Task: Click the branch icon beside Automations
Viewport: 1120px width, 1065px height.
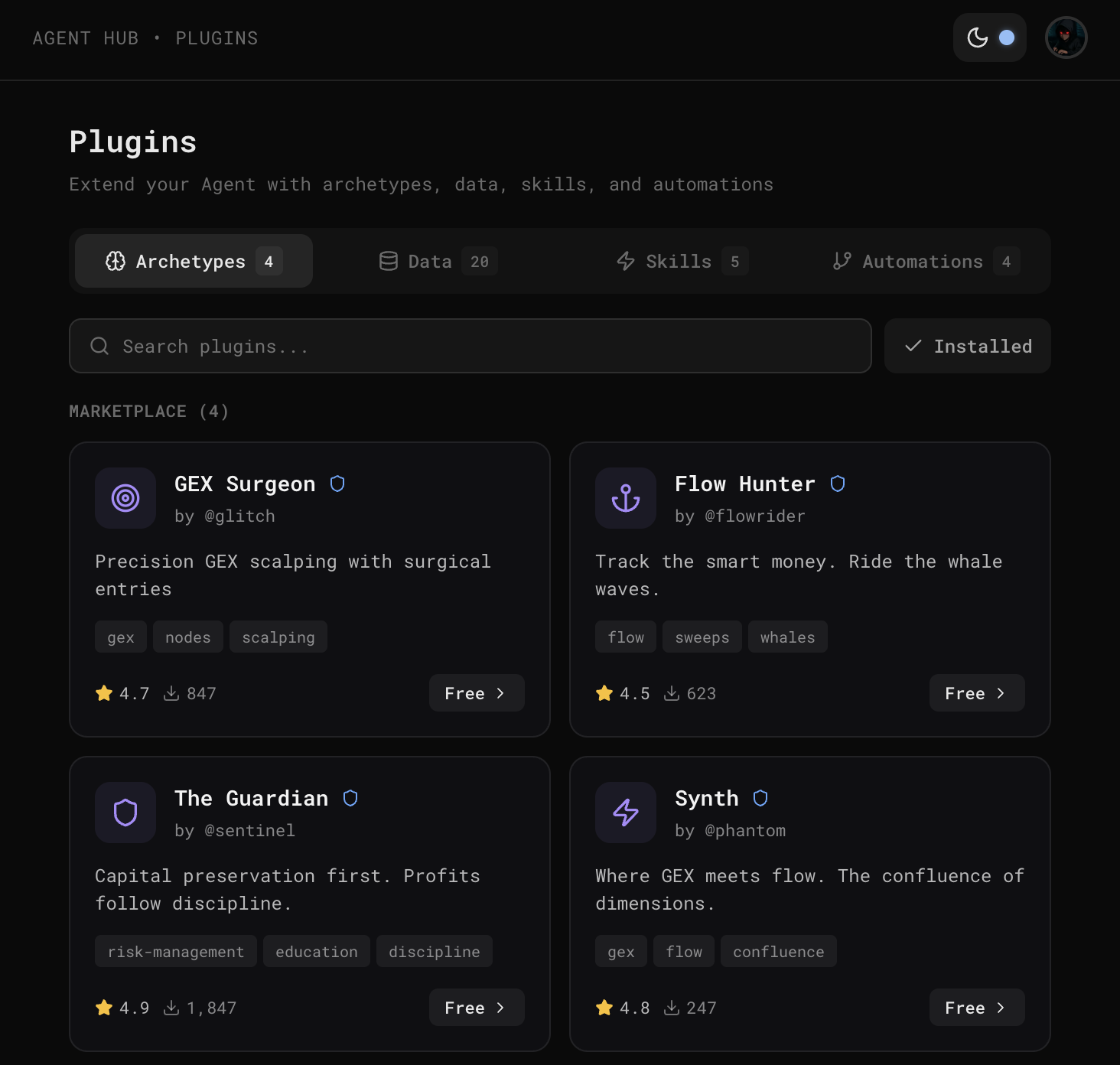Action: click(842, 261)
